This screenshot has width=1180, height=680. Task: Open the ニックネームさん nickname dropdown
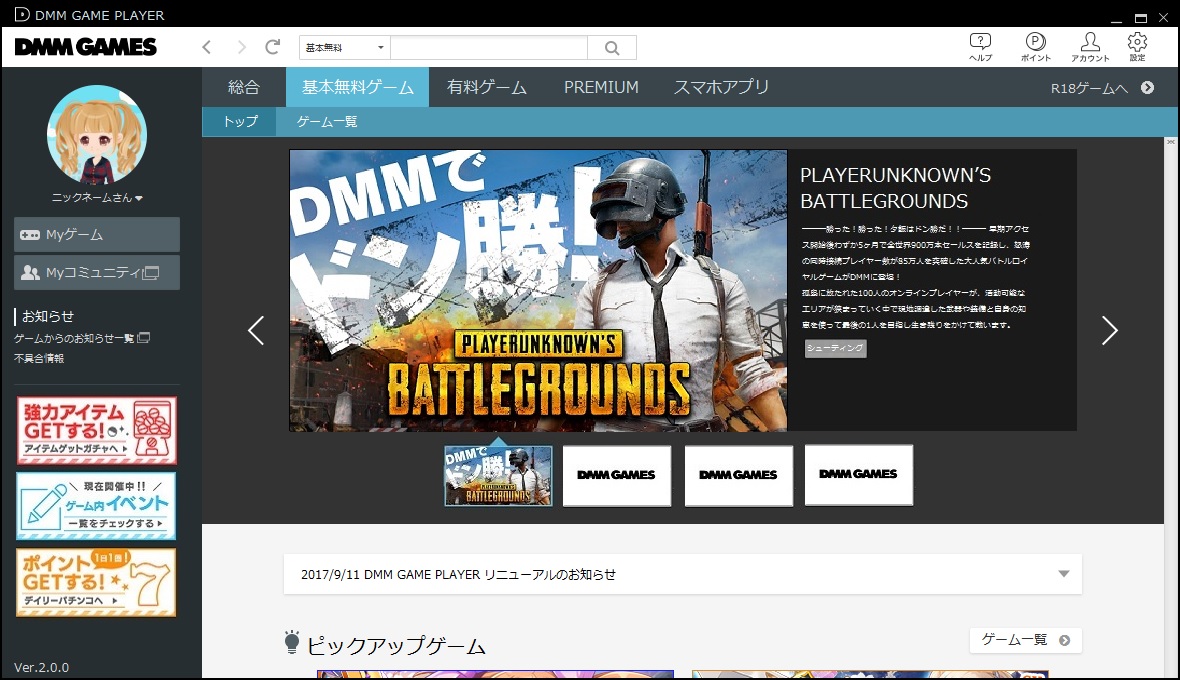point(96,196)
